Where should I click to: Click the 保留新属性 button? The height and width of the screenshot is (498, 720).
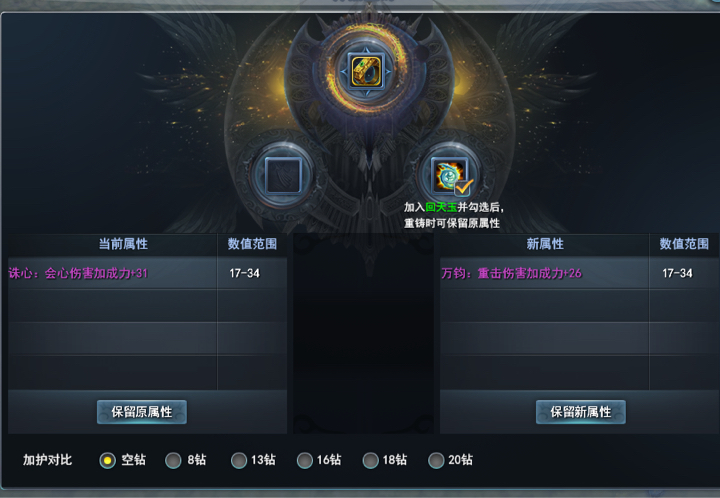[581, 412]
